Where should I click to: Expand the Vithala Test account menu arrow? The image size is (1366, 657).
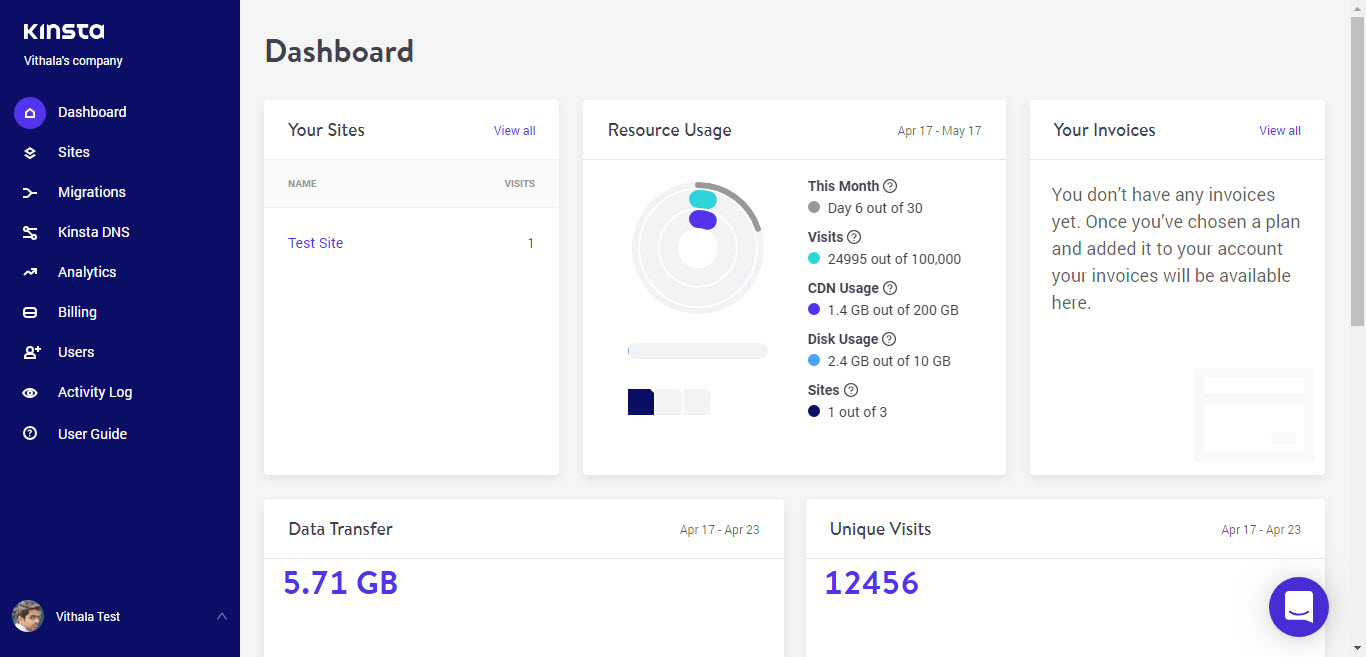coord(222,617)
